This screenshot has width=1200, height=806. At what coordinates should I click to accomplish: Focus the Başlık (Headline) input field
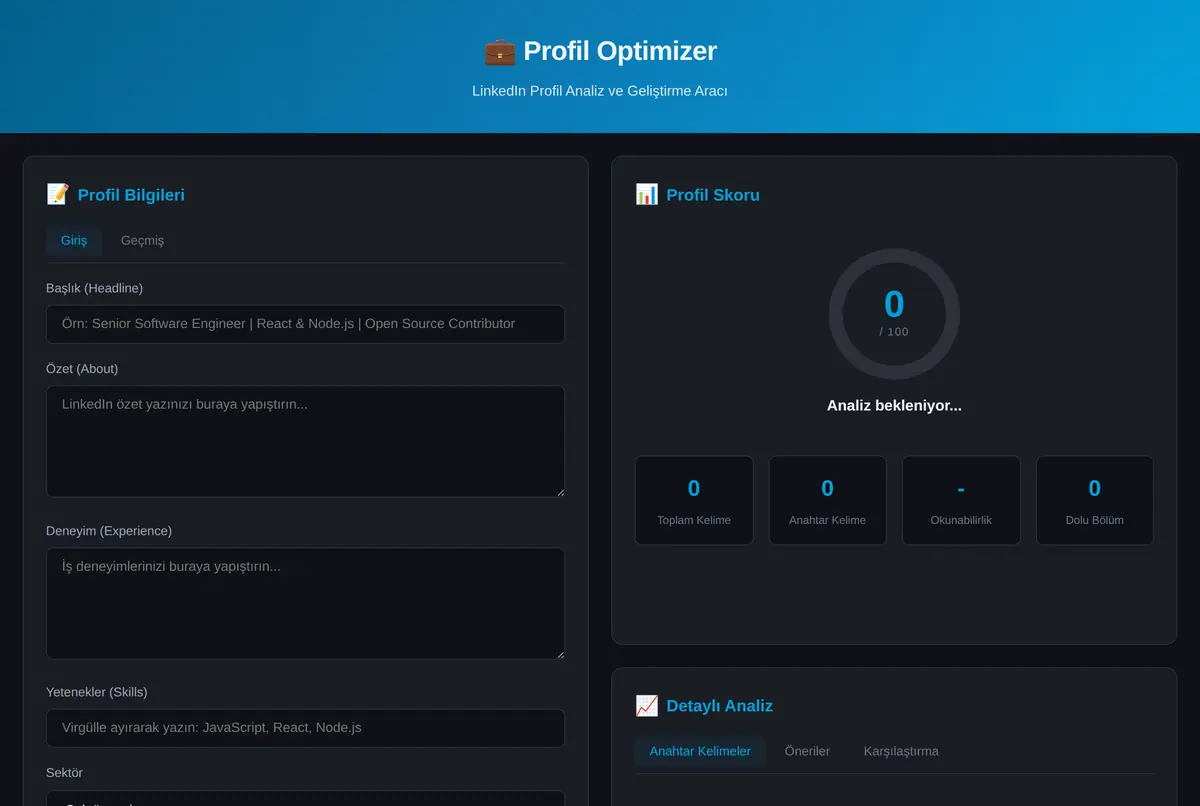(x=305, y=324)
